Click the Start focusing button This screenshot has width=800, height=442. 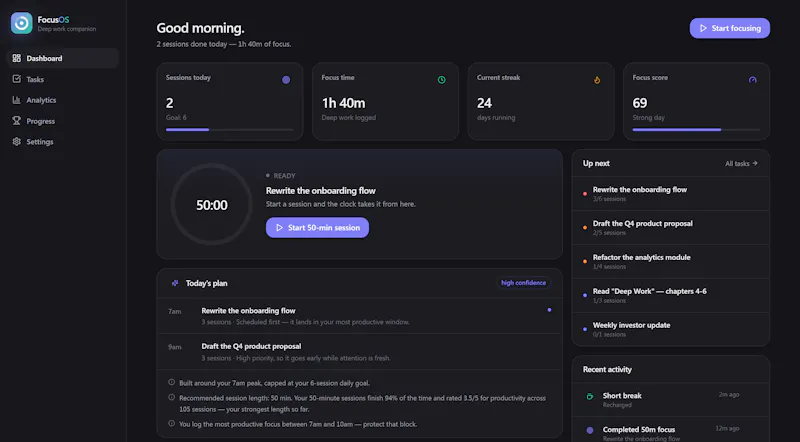point(730,28)
